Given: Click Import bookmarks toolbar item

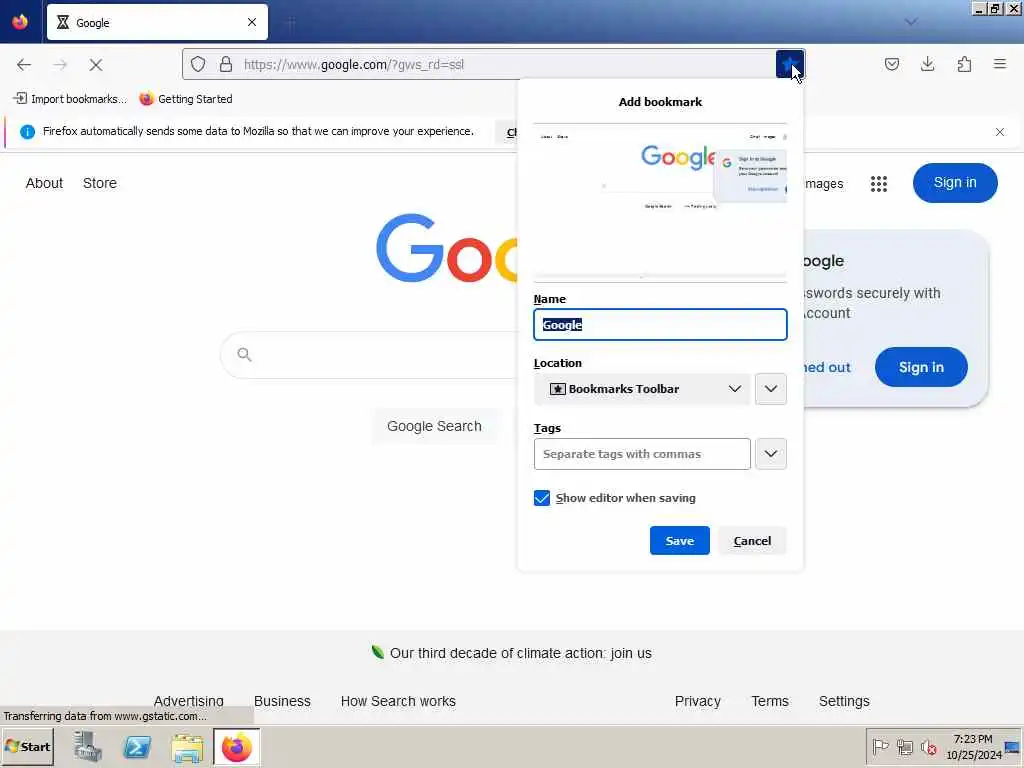Looking at the screenshot, I should [x=70, y=99].
